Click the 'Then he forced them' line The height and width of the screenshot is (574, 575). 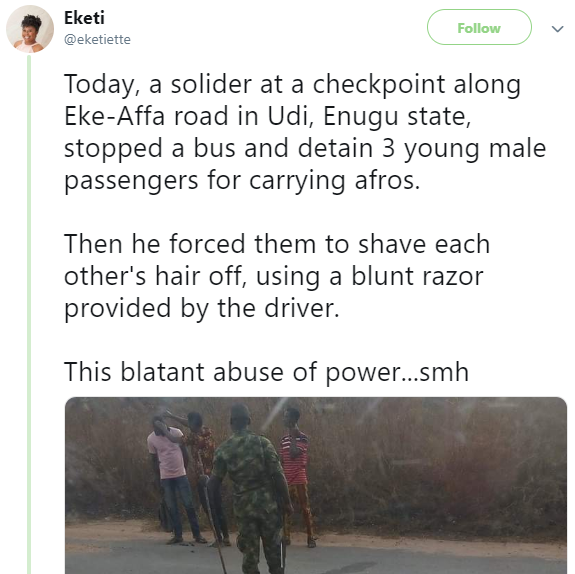click(x=277, y=244)
